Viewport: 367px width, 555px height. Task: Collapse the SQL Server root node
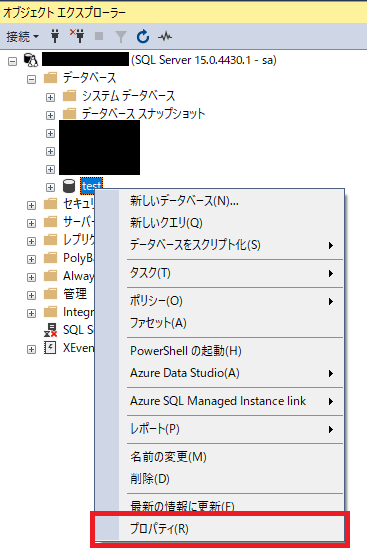pyautogui.click(x=12, y=62)
